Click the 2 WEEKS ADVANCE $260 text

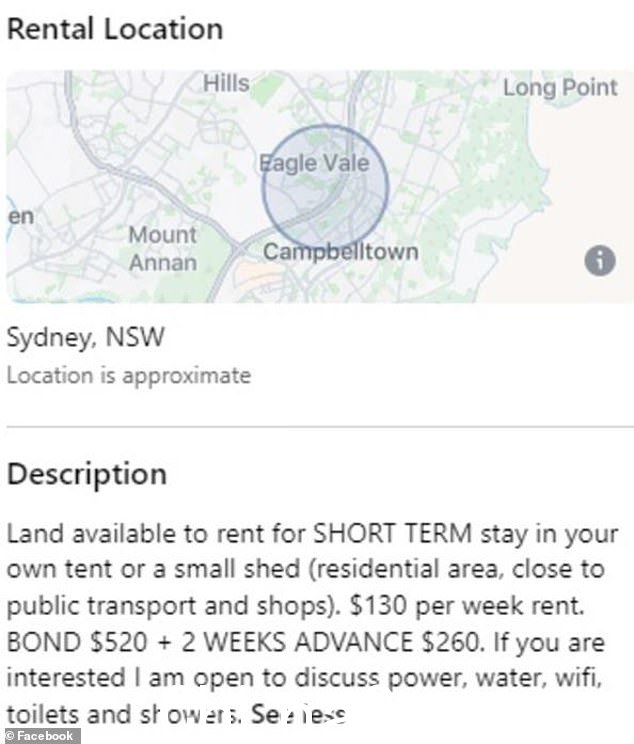[x=331, y=642]
